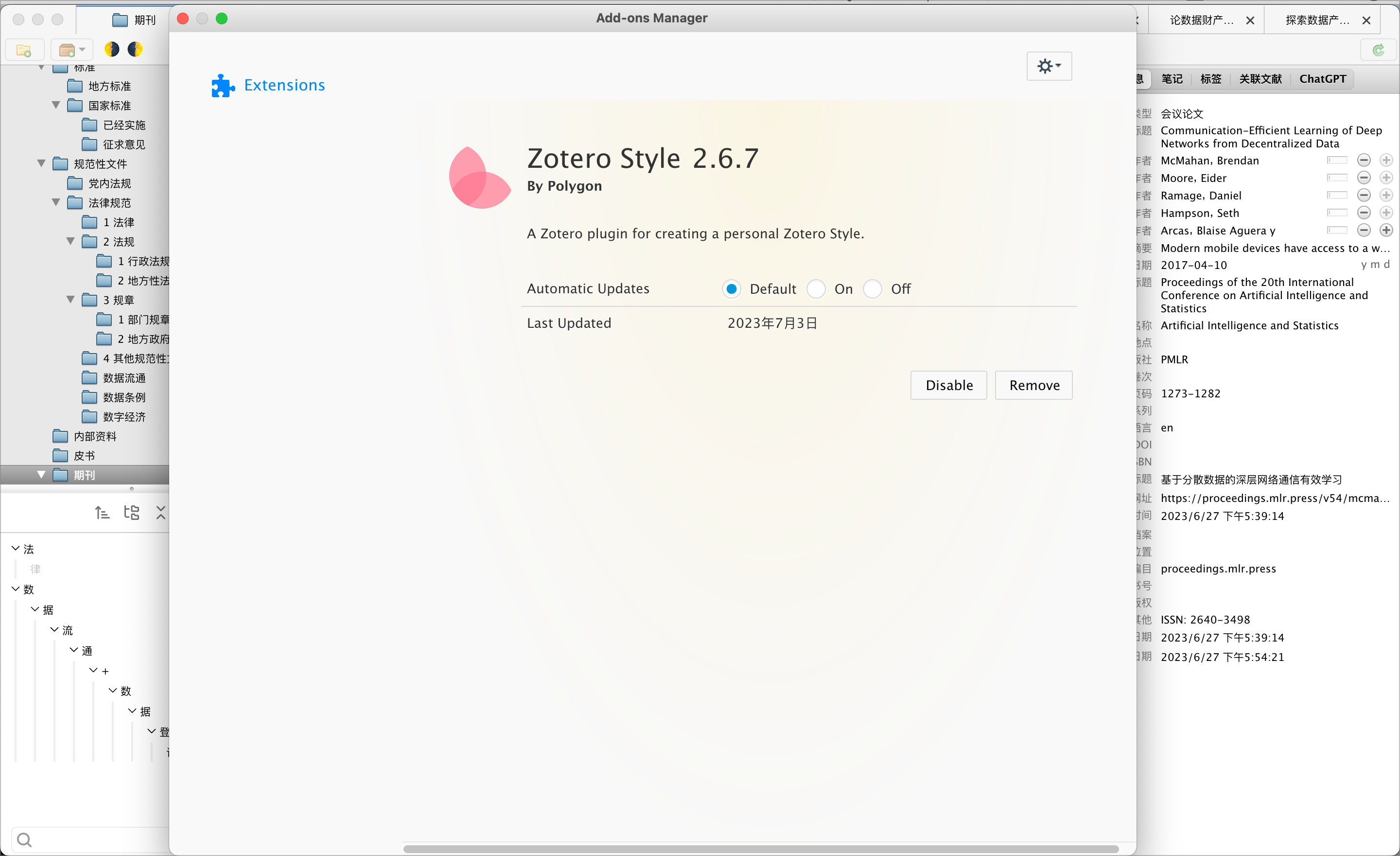The image size is (1400, 856).
Task: Click the refresh sync icon top right
Action: point(1379,50)
